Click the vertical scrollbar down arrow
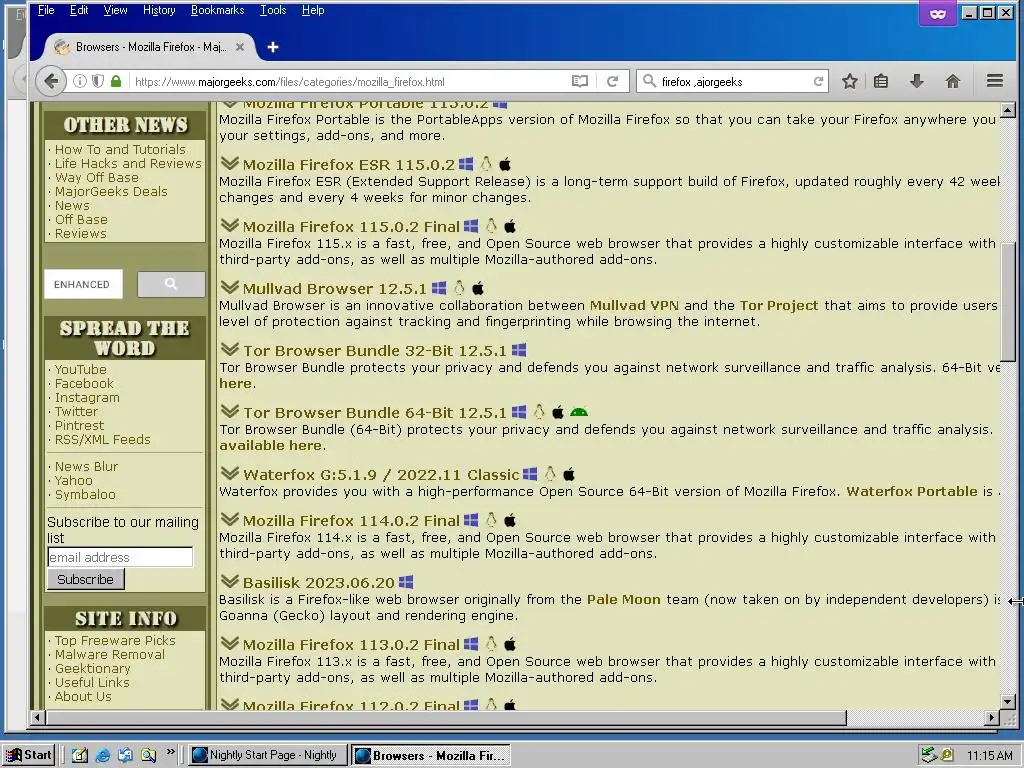 pos(1008,702)
